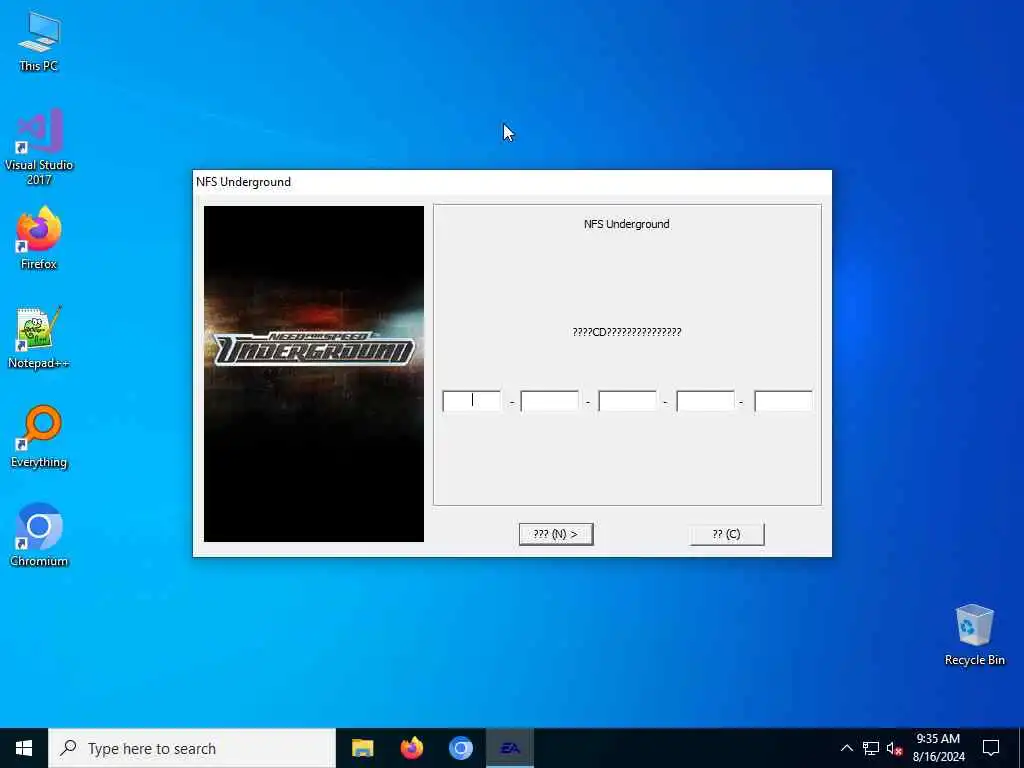The width and height of the screenshot is (1024, 768).
Task: Select the EA installer taskbar icon
Action: 510,748
